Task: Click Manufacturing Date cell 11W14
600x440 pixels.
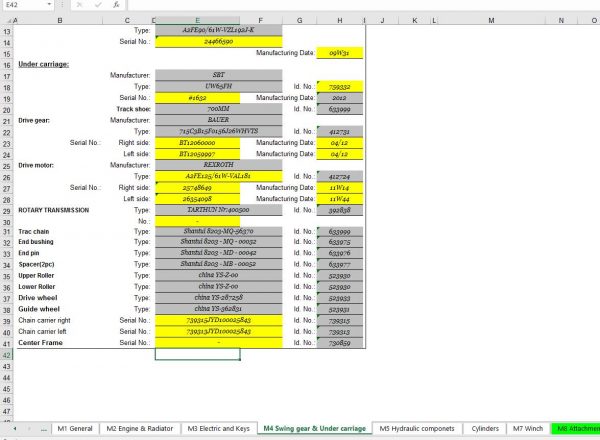Action: [x=340, y=187]
